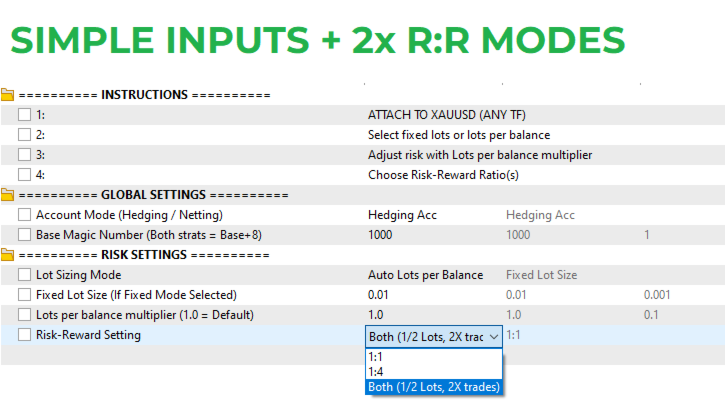Toggle the Lot Sizing Mode checkbox
725x405 pixels.
tap(25, 275)
